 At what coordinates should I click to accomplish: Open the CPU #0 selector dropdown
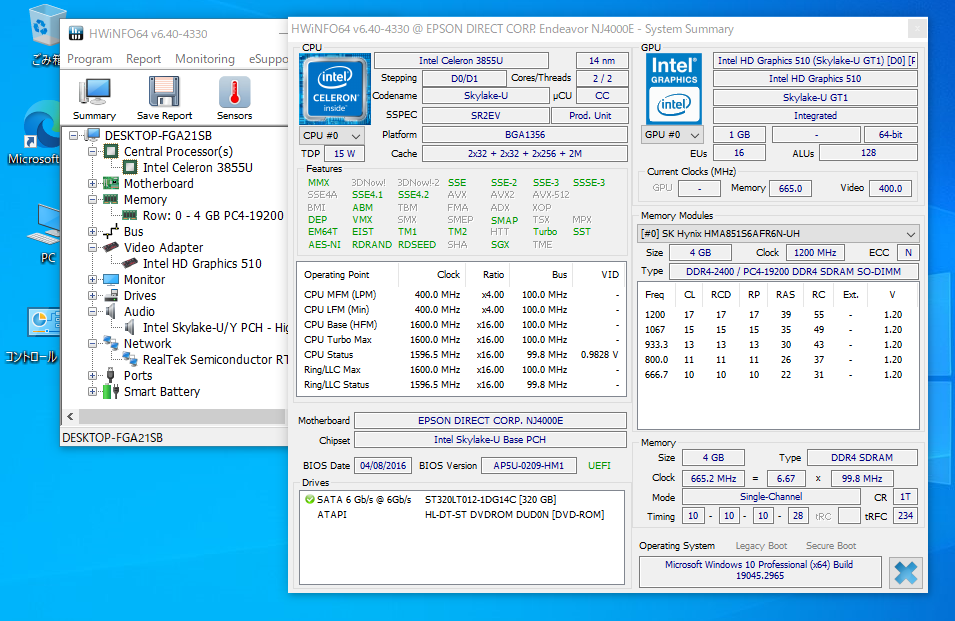point(332,135)
